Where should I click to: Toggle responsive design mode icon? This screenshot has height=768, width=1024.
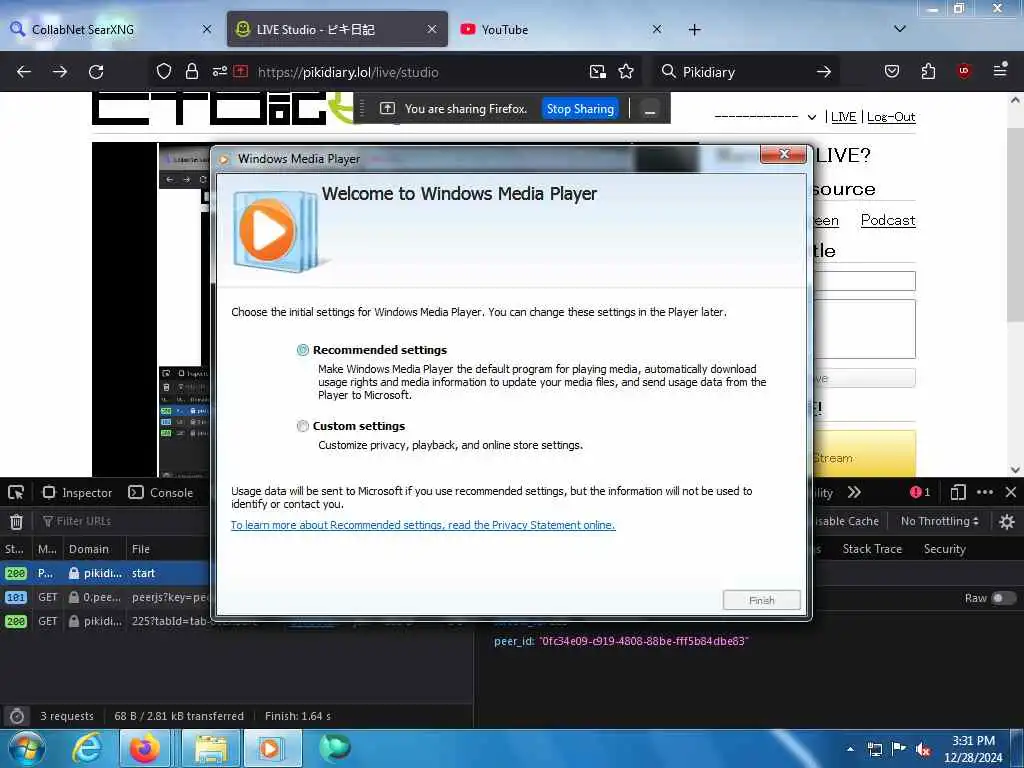tap(958, 492)
